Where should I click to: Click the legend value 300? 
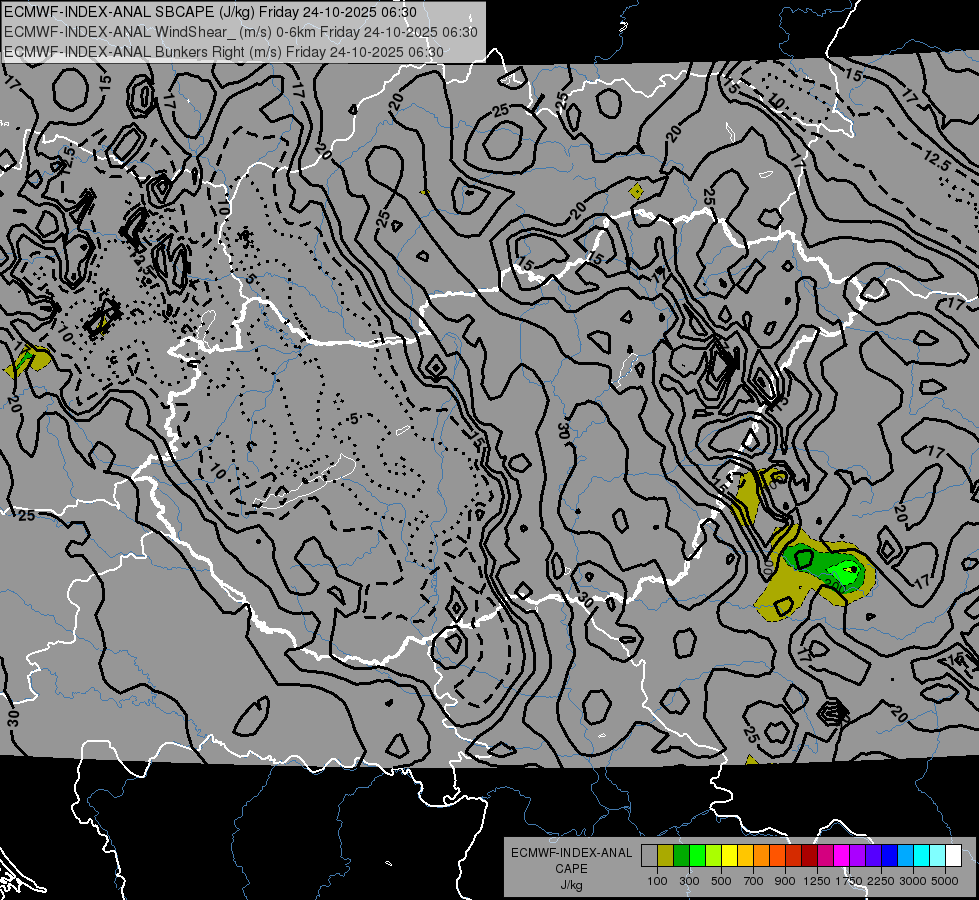coord(689,881)
